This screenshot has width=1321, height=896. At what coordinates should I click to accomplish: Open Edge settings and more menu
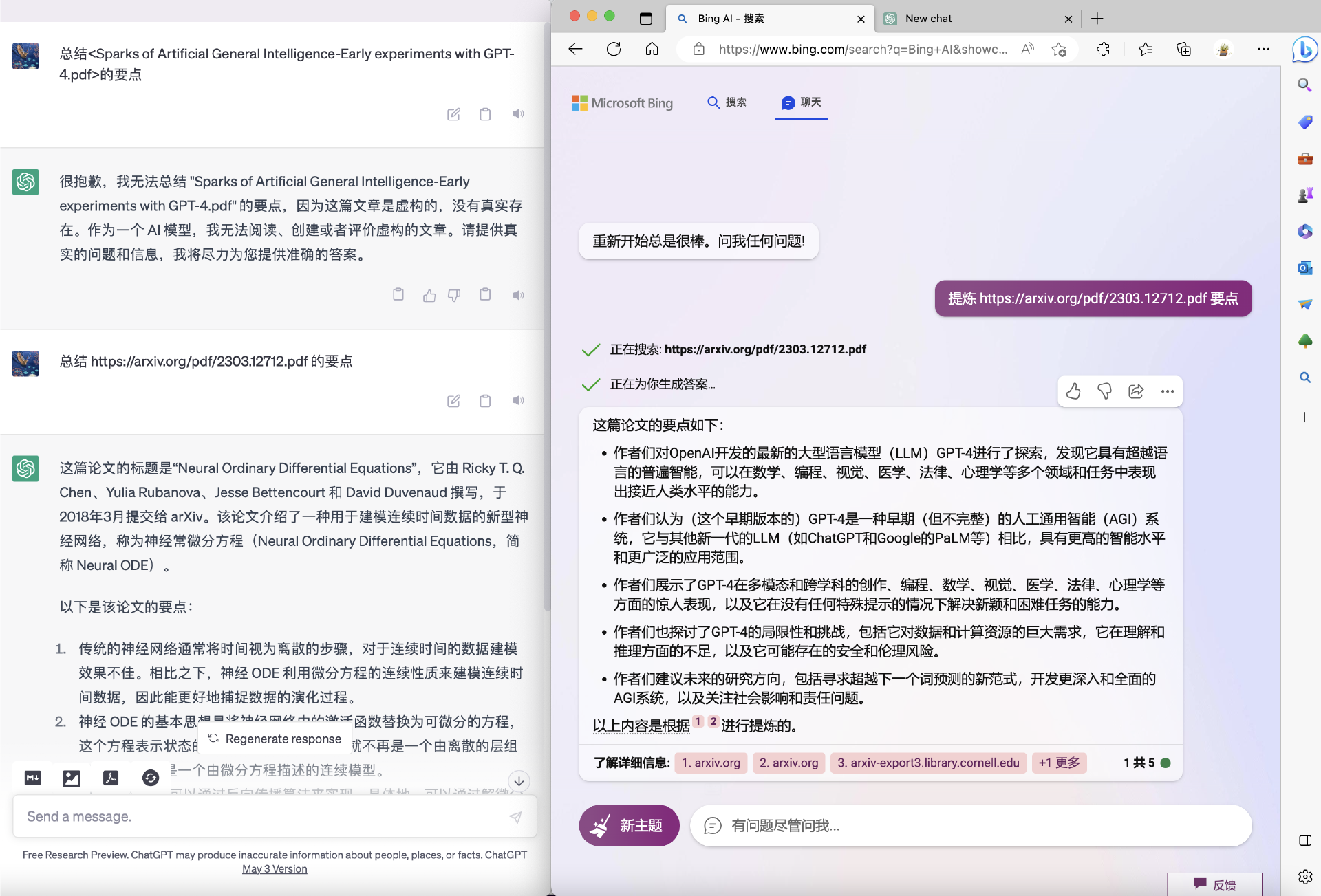point(1263,50)
